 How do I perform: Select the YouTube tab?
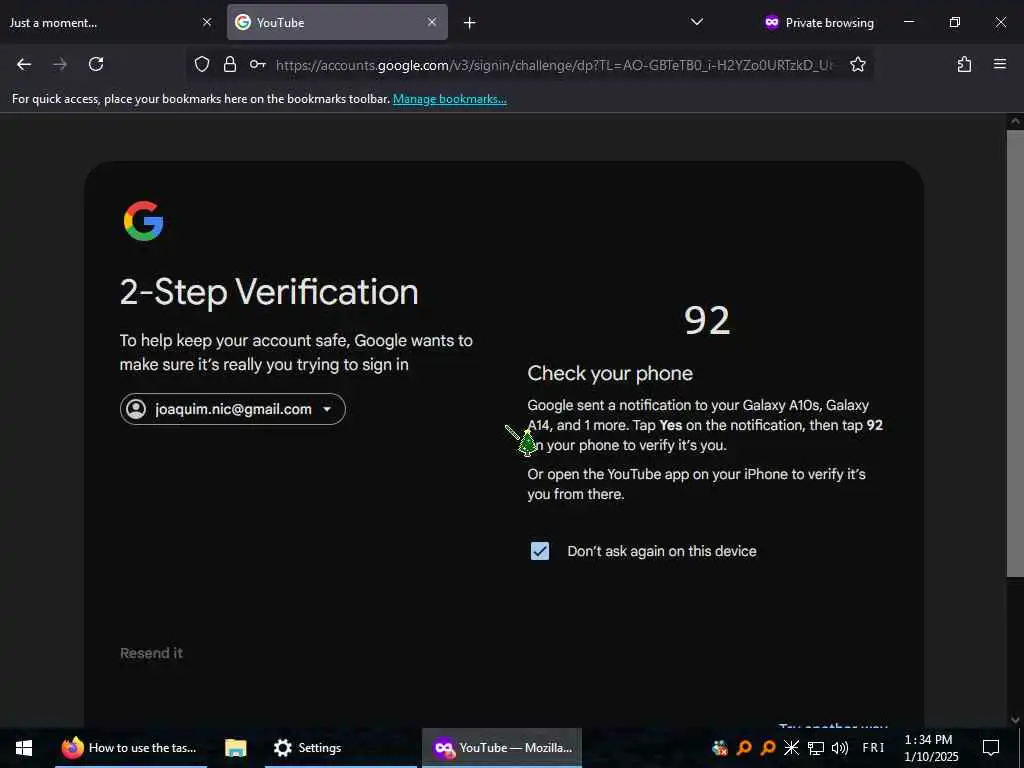pos(337,22)
